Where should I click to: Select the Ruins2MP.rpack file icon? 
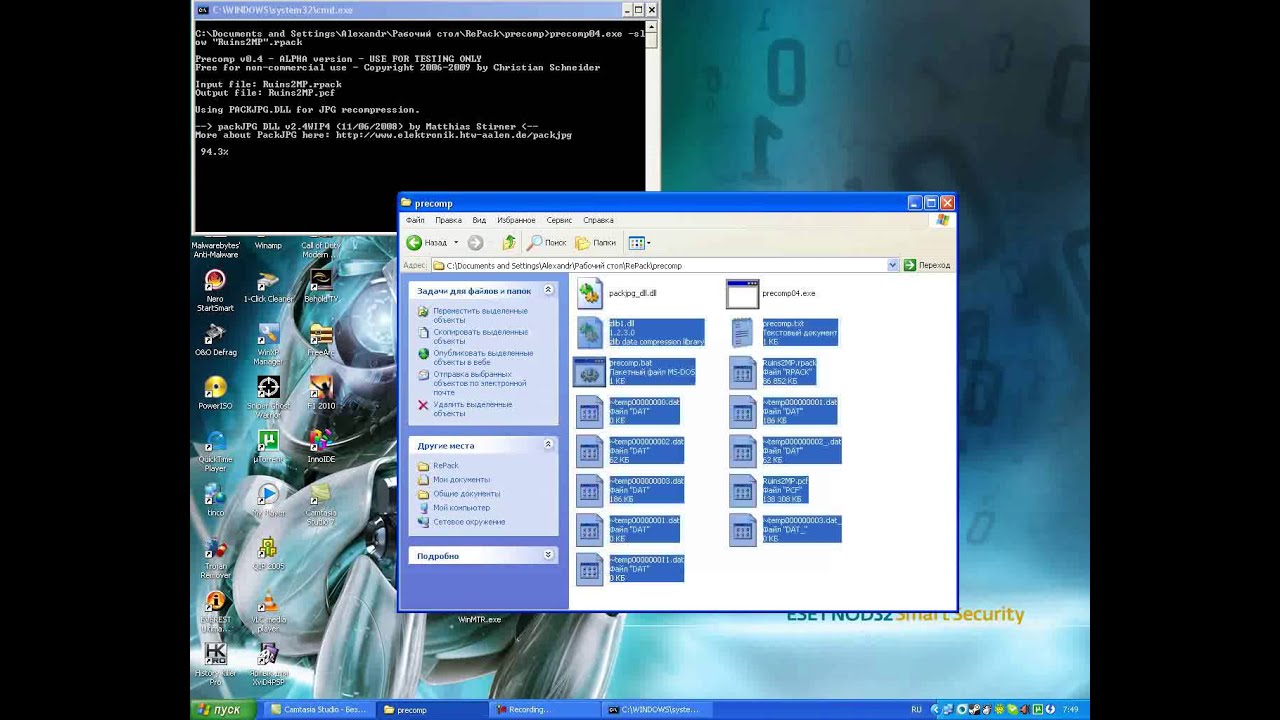click(742, 372)
